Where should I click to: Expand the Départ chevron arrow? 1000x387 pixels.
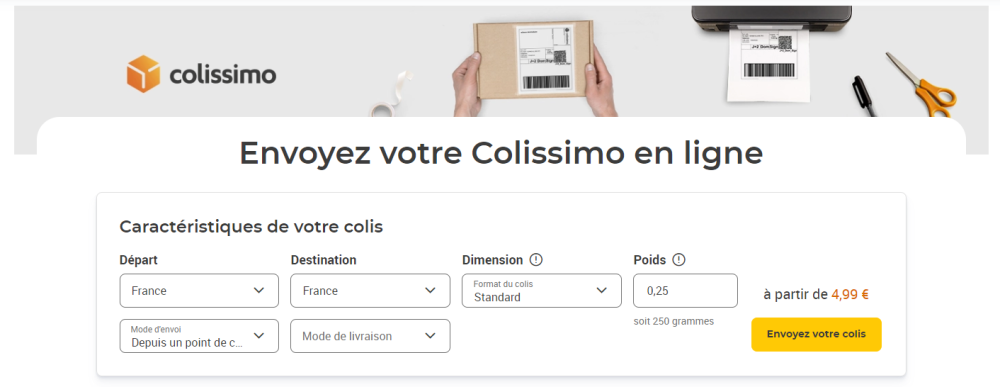259,291
